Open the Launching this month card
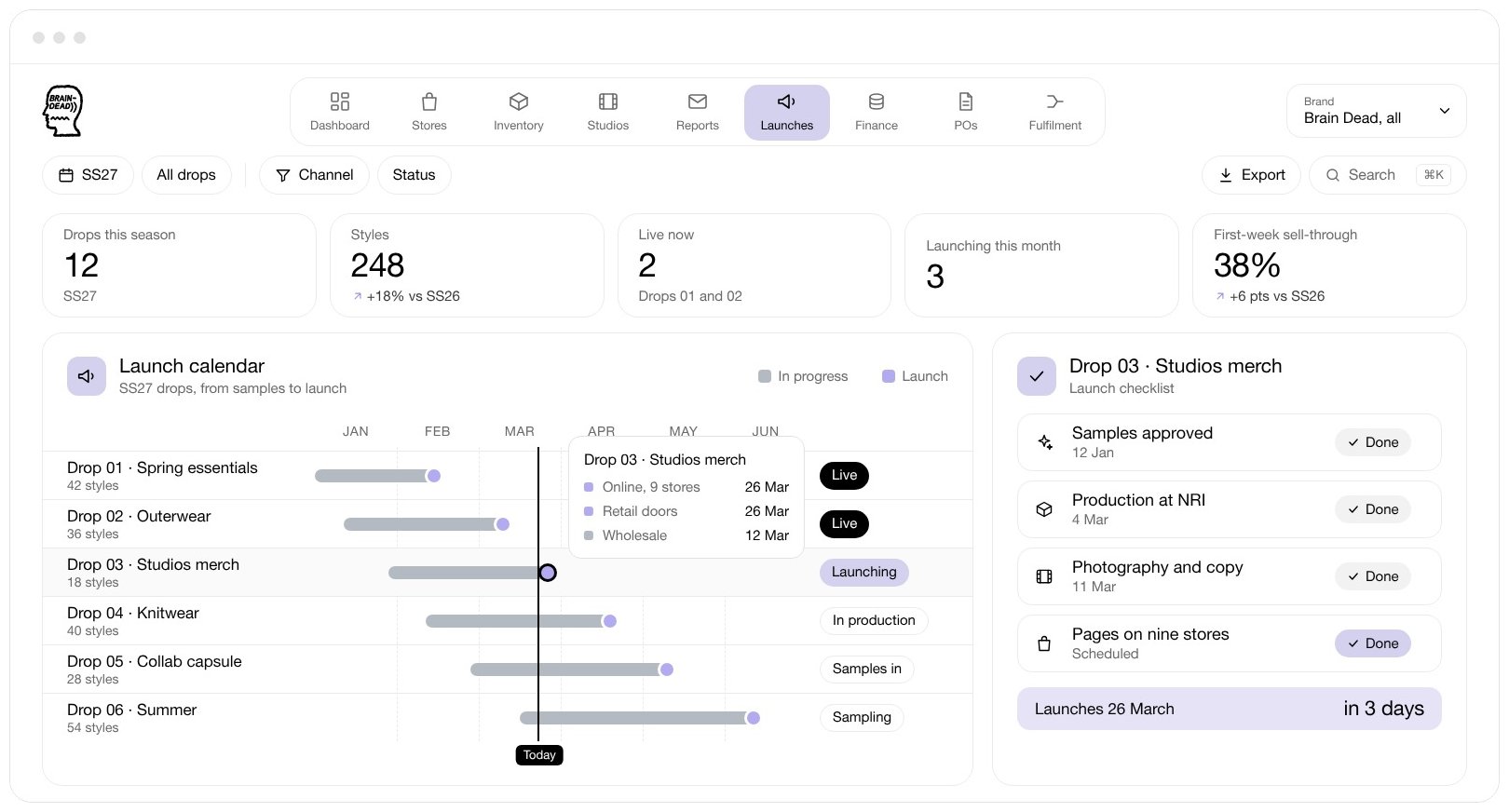 point(1042,265)
